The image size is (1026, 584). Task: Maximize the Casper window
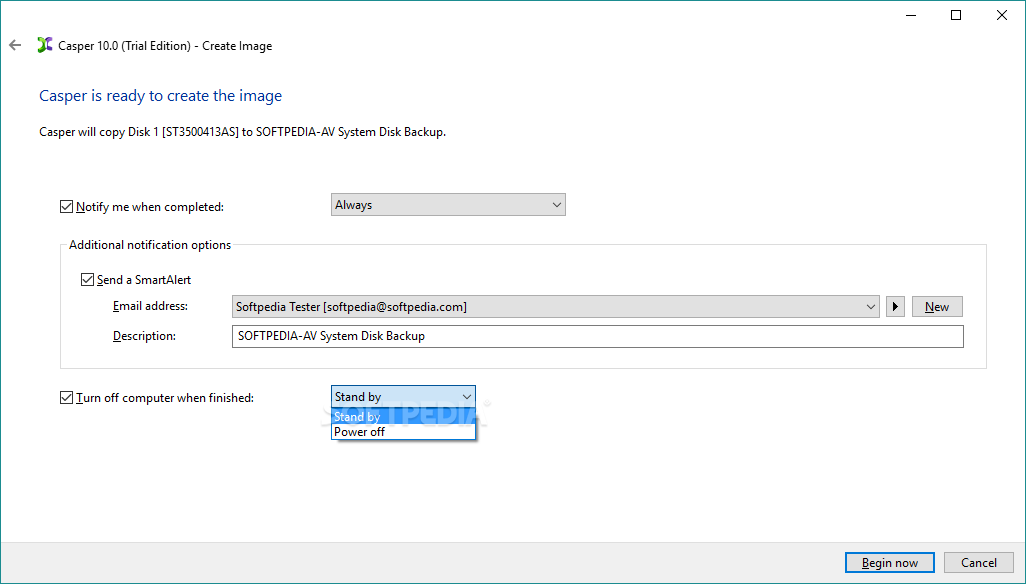(956, 15)
